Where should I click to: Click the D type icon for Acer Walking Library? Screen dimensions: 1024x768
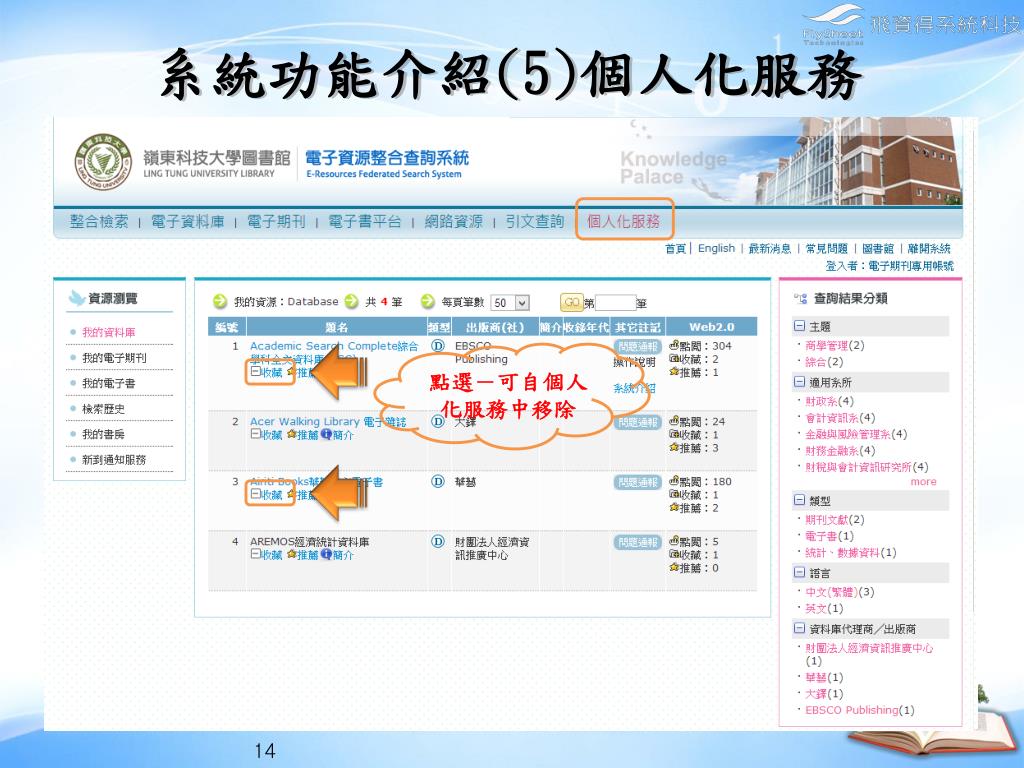(438, 421)
